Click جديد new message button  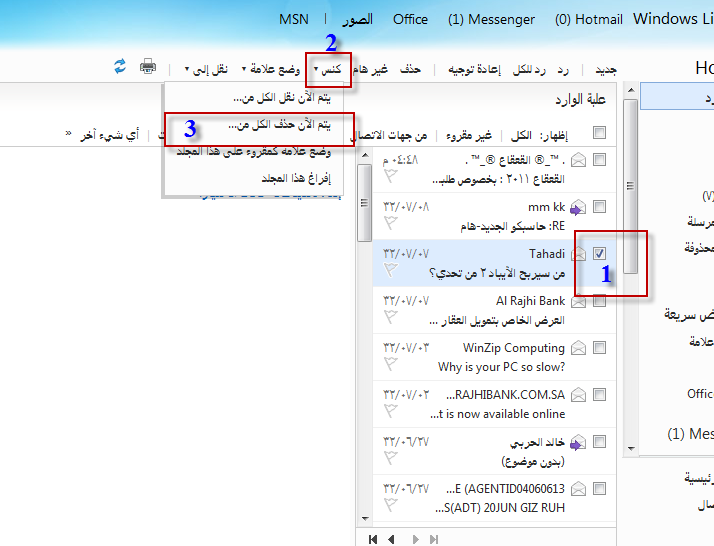[606, 70]
